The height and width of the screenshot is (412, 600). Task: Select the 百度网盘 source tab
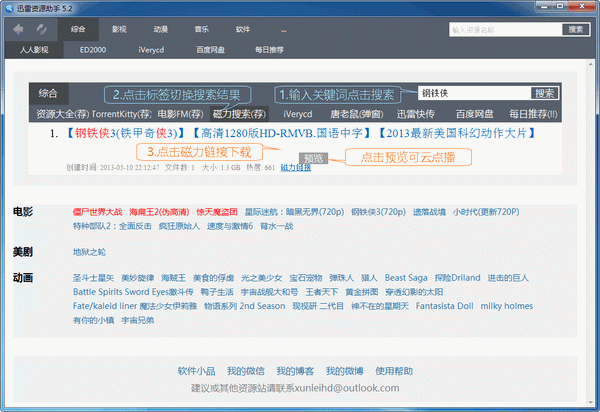(x=210, y=50)
